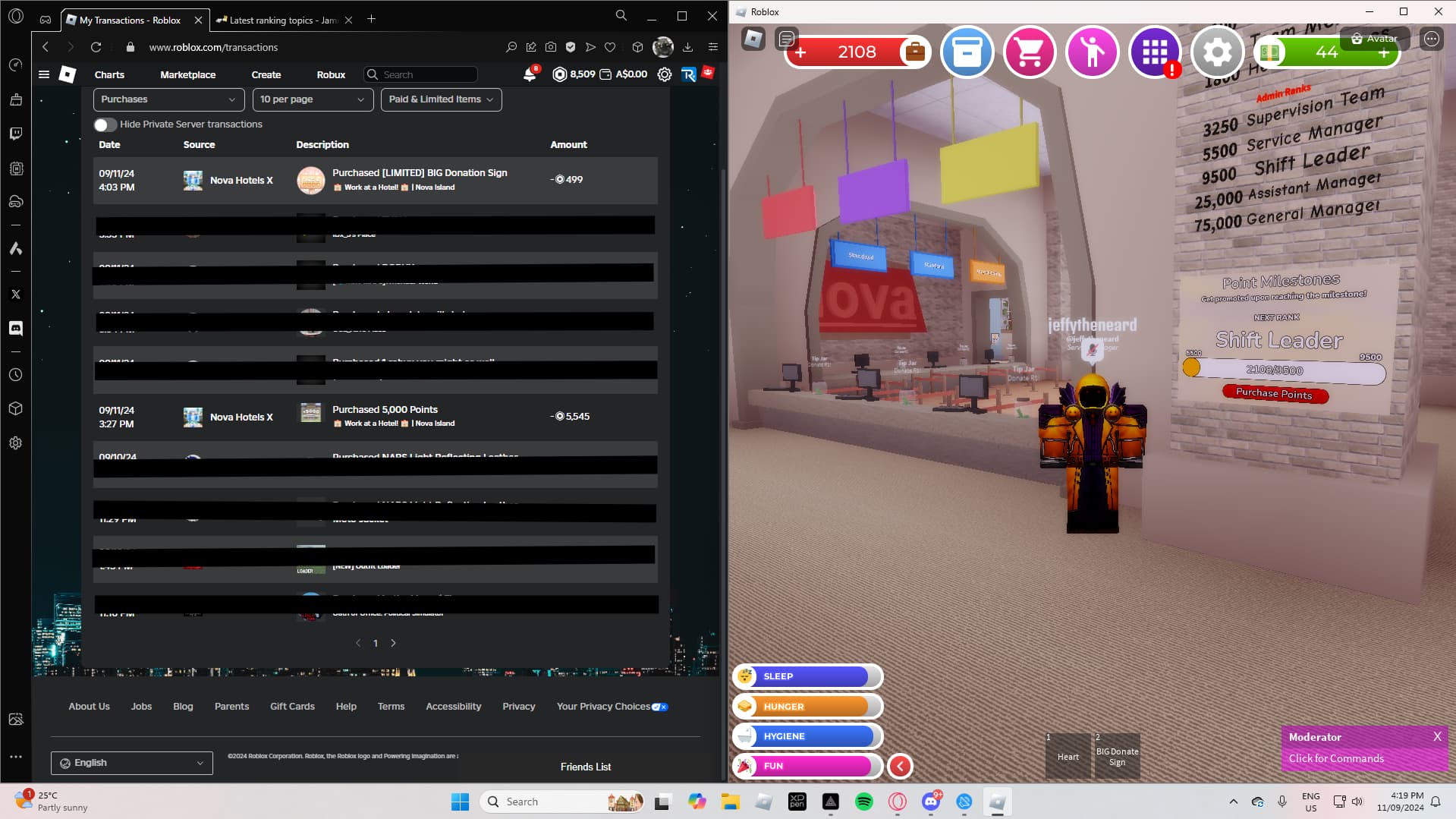This screenshot has height=819, width=1456.
Task: Click the Shift Leader points progress bar
Action: [x=1285, y=370]
